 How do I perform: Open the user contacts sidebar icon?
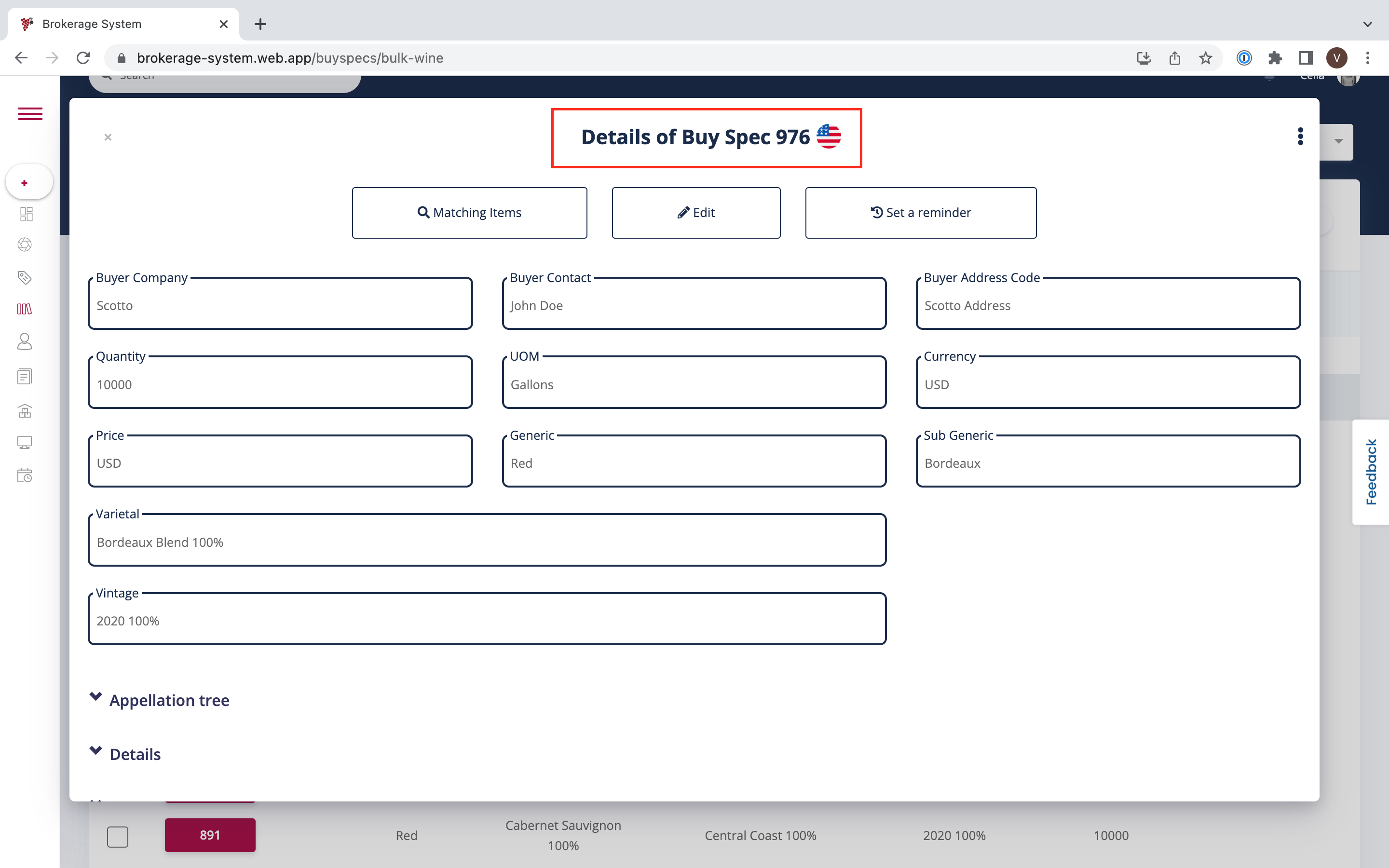pyautogui.click(x=25, y=342)
